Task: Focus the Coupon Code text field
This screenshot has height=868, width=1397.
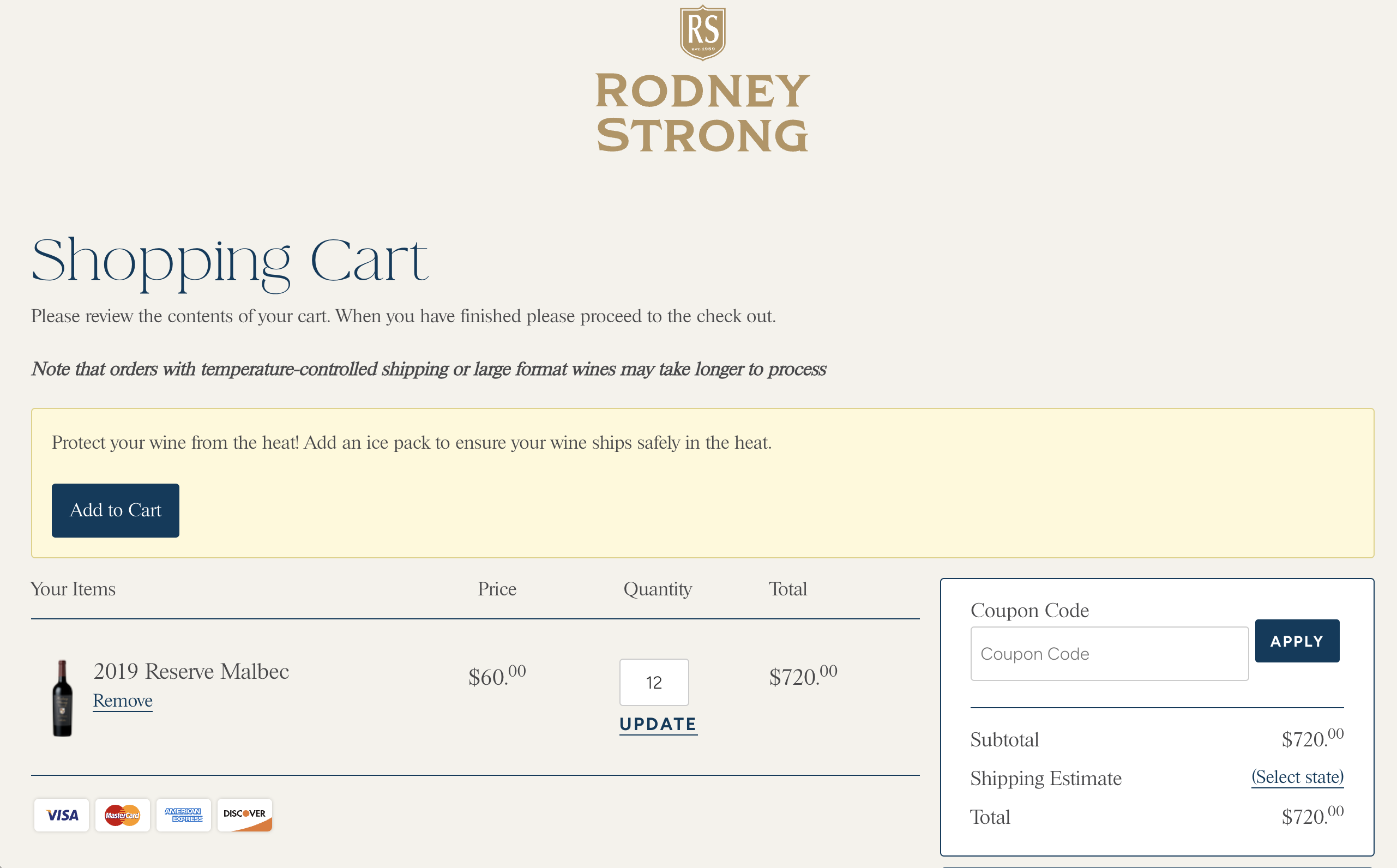Action: tap(1109, 653)
